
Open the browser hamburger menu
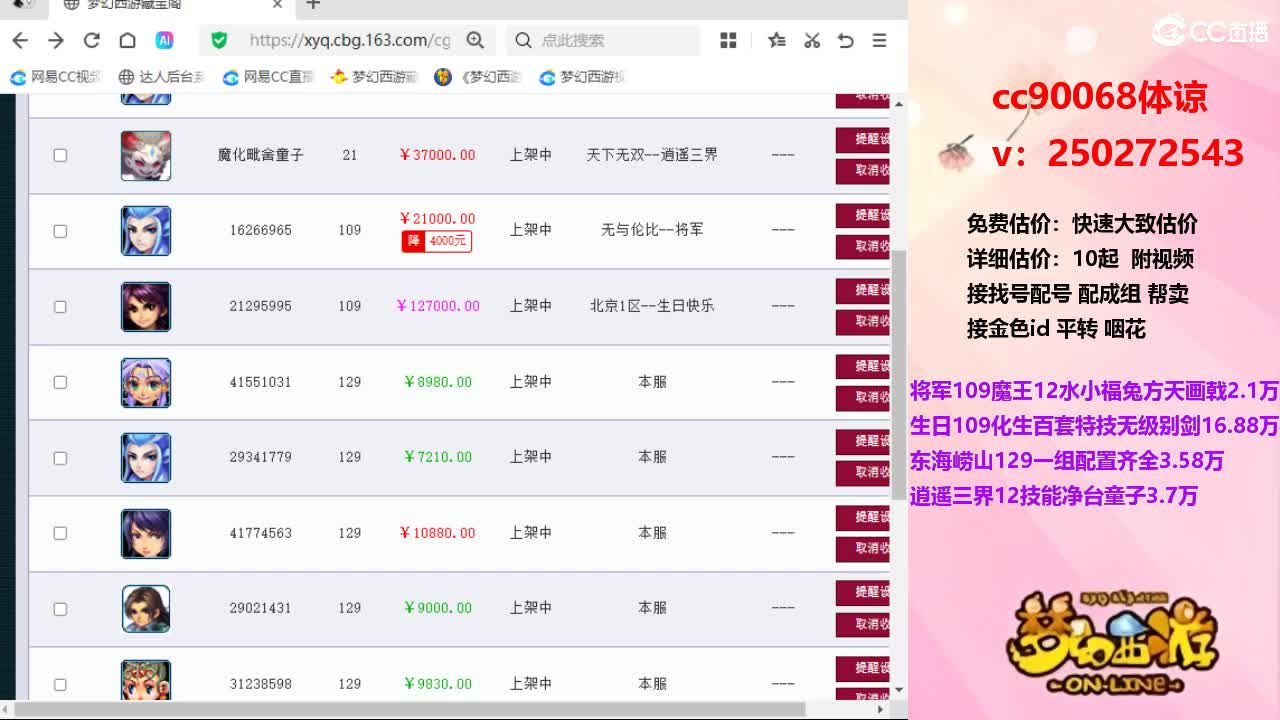(x=880, y=40)
